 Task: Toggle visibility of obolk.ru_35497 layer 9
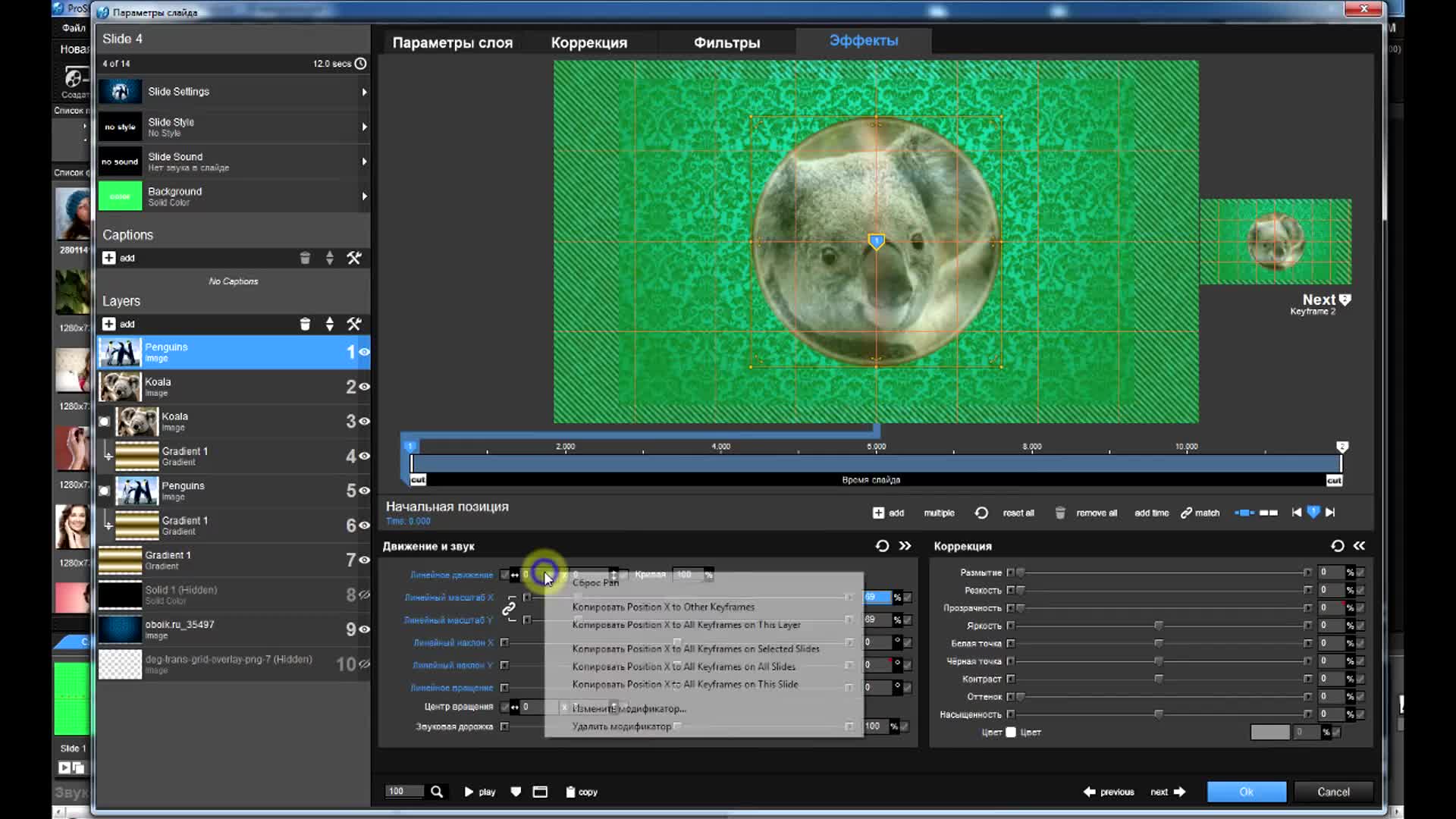pos(364,629)
